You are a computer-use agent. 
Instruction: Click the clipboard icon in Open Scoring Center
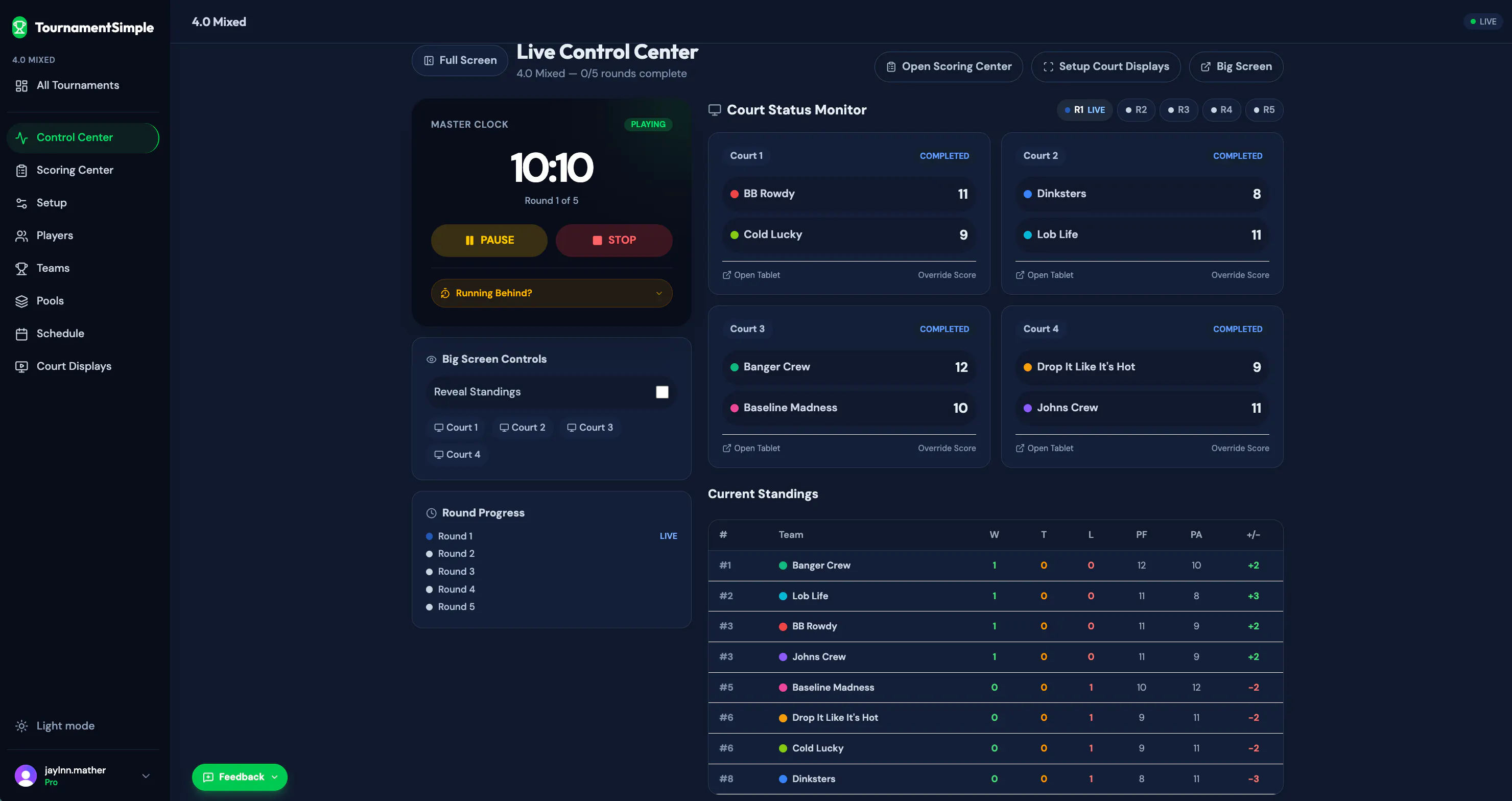click(891, 67)
